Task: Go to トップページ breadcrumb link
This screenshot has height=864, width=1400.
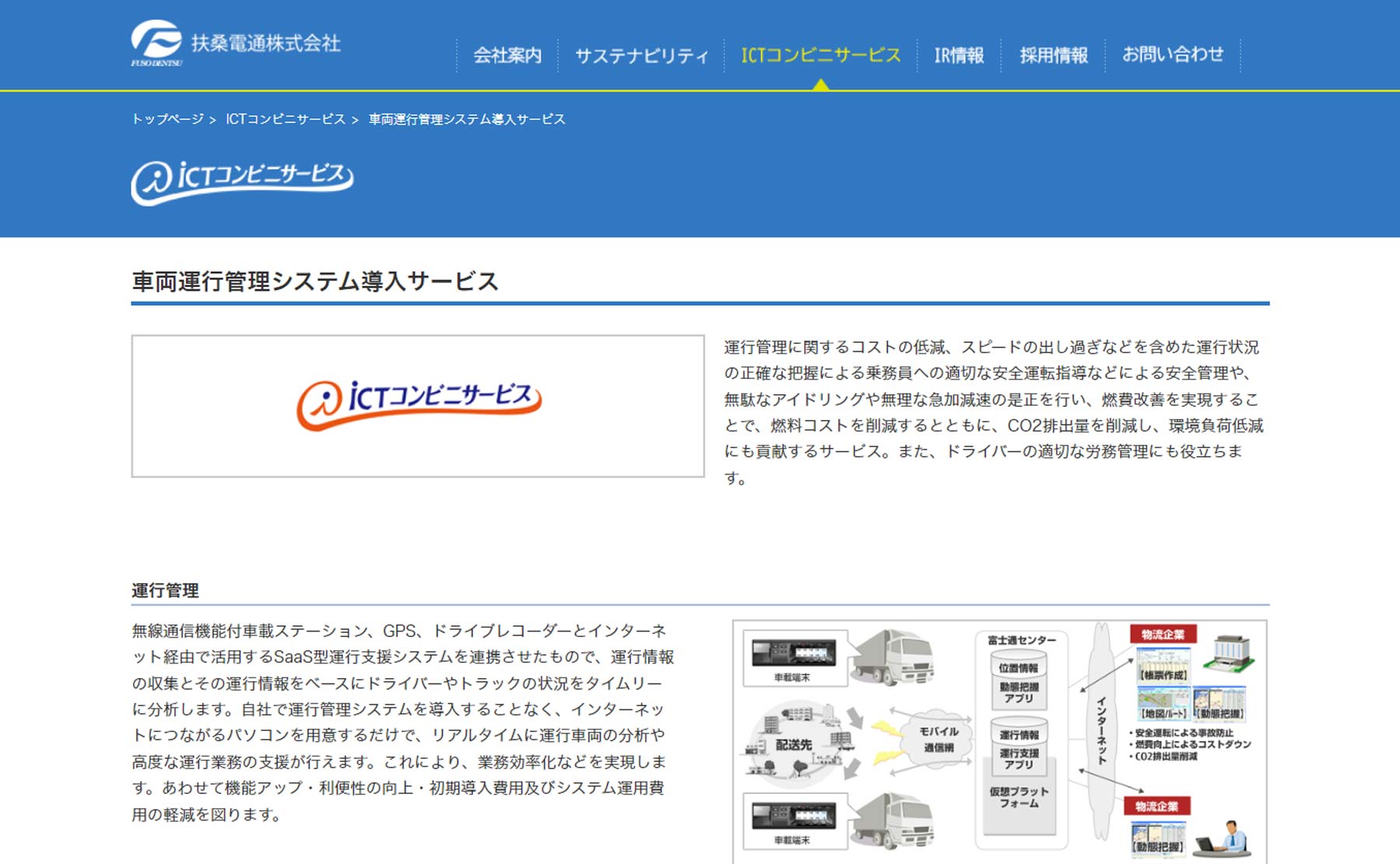Action: (167, 119)
